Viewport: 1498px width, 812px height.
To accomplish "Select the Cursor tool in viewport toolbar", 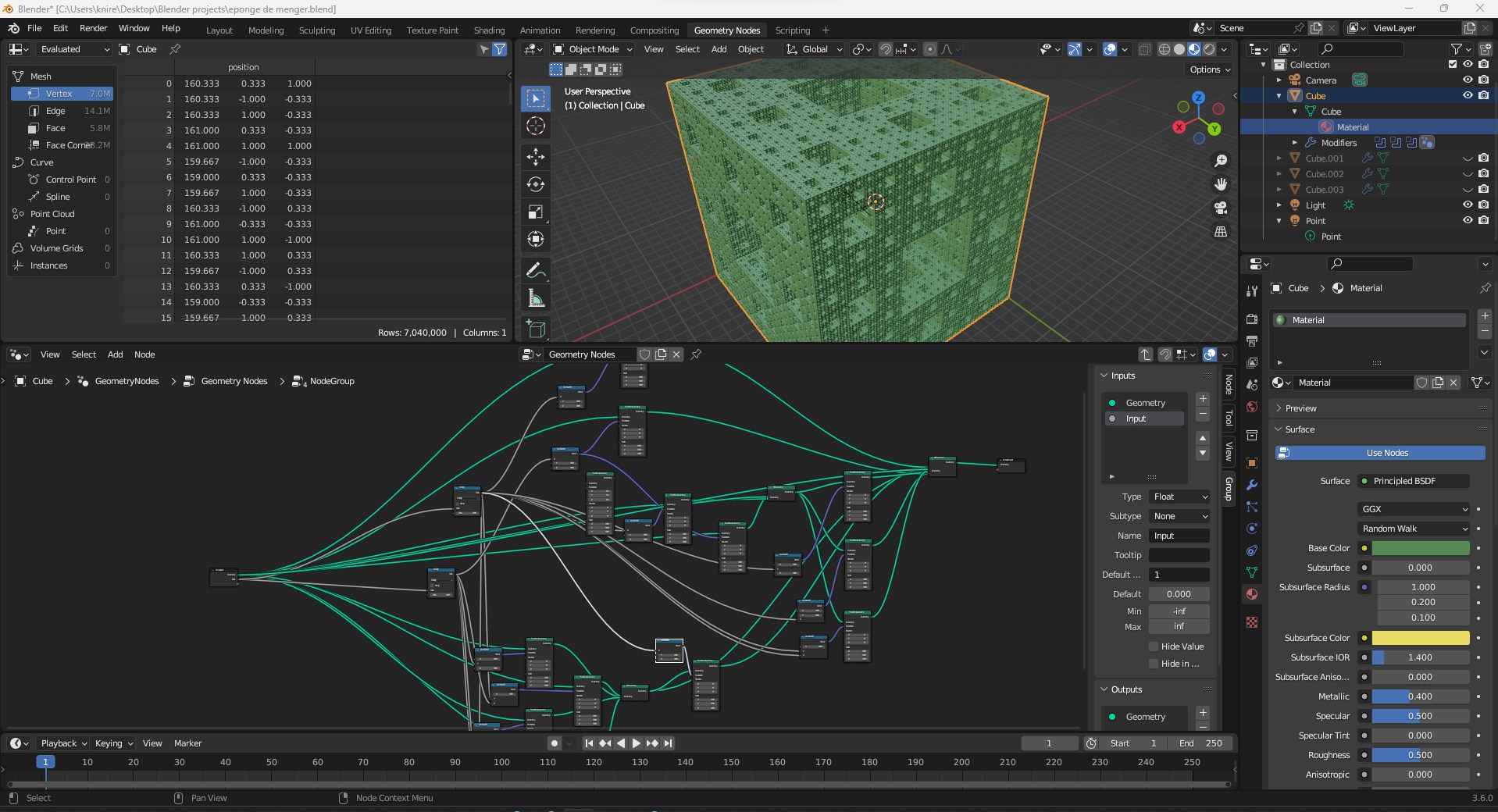I will pos(535,126).
